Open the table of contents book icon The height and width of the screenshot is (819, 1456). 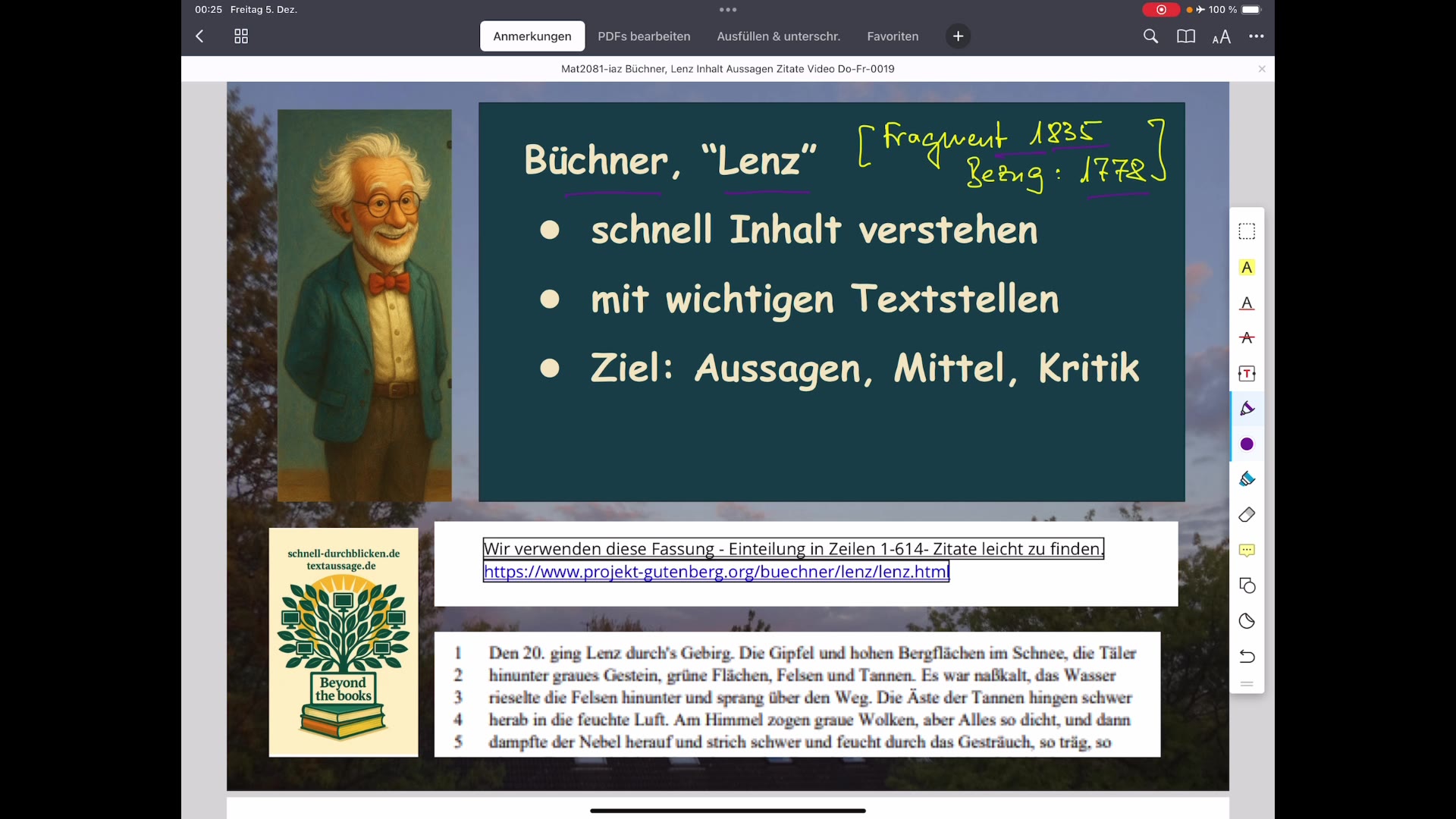point(1186,36)
